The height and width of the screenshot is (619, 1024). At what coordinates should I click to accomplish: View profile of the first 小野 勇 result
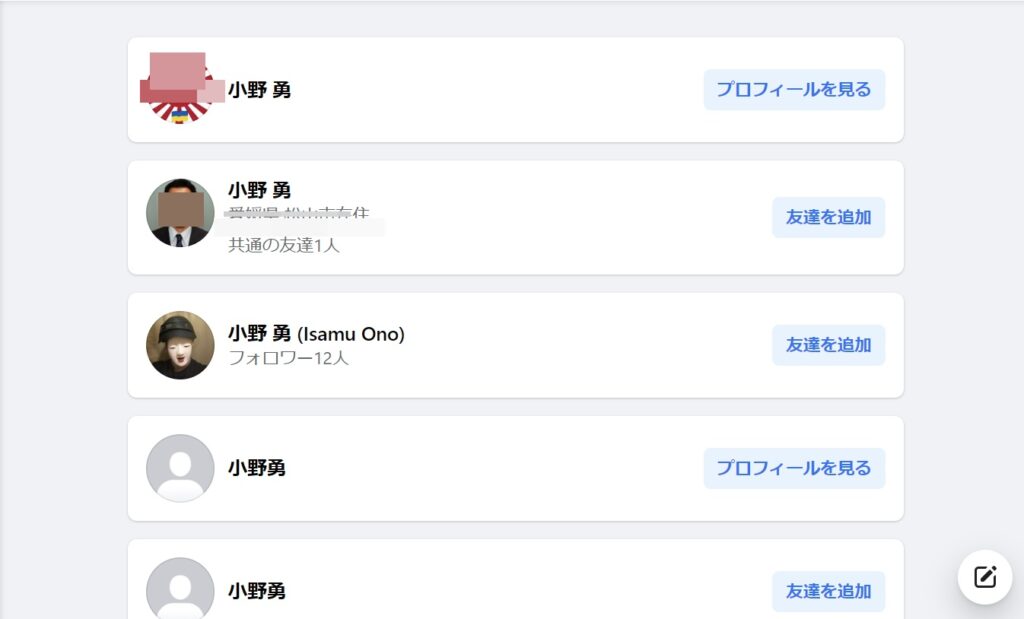pyautogui.click(x=794, y=89)
